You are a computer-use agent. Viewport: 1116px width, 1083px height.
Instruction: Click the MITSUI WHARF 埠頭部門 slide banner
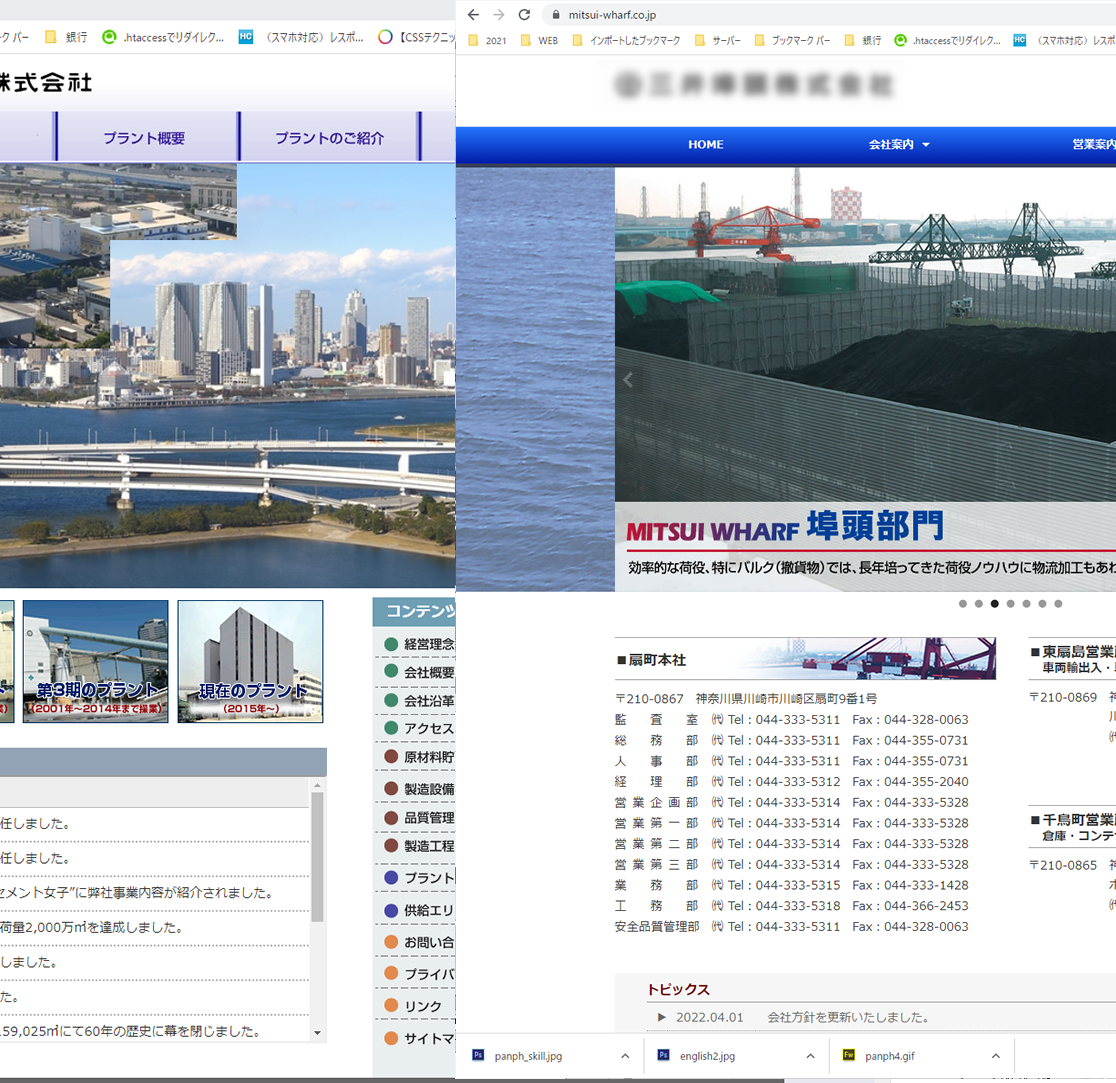pos(865,546)
